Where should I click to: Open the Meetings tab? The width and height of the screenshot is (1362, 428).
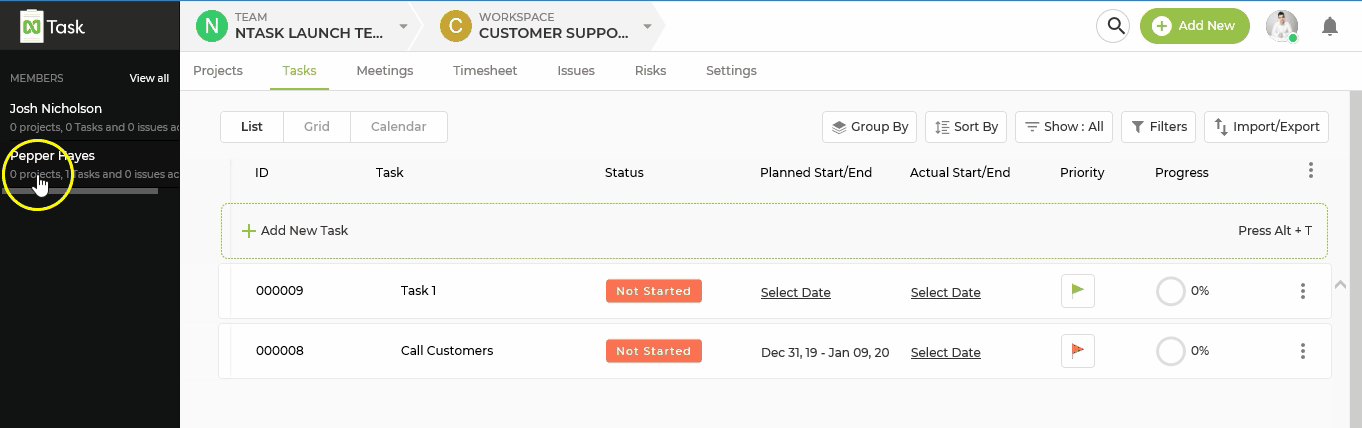pyautogui.click(x=384, y=71)
